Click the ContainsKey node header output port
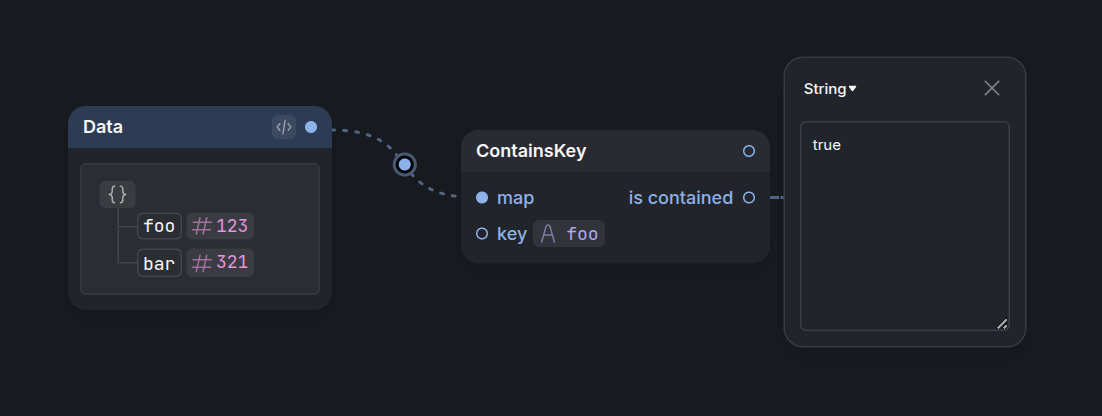The height and width of the screenshot is (416, 1102). [749, 151]
